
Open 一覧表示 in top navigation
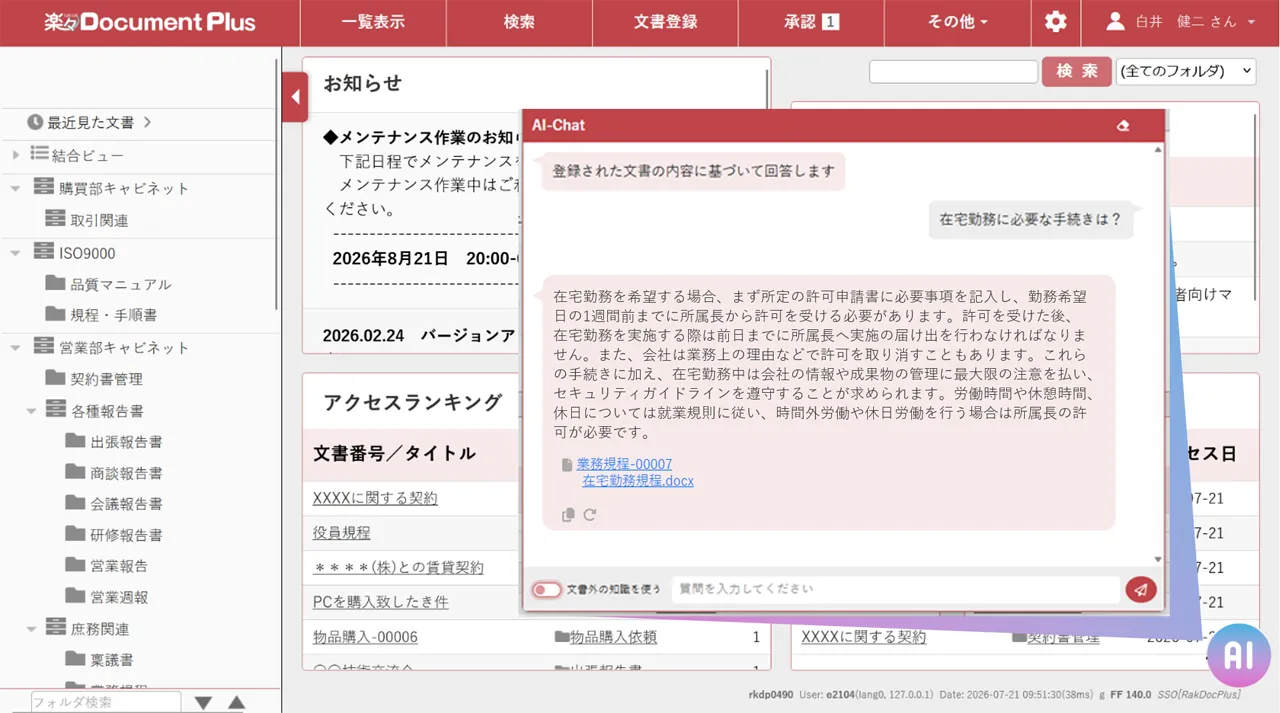(373, 22)
